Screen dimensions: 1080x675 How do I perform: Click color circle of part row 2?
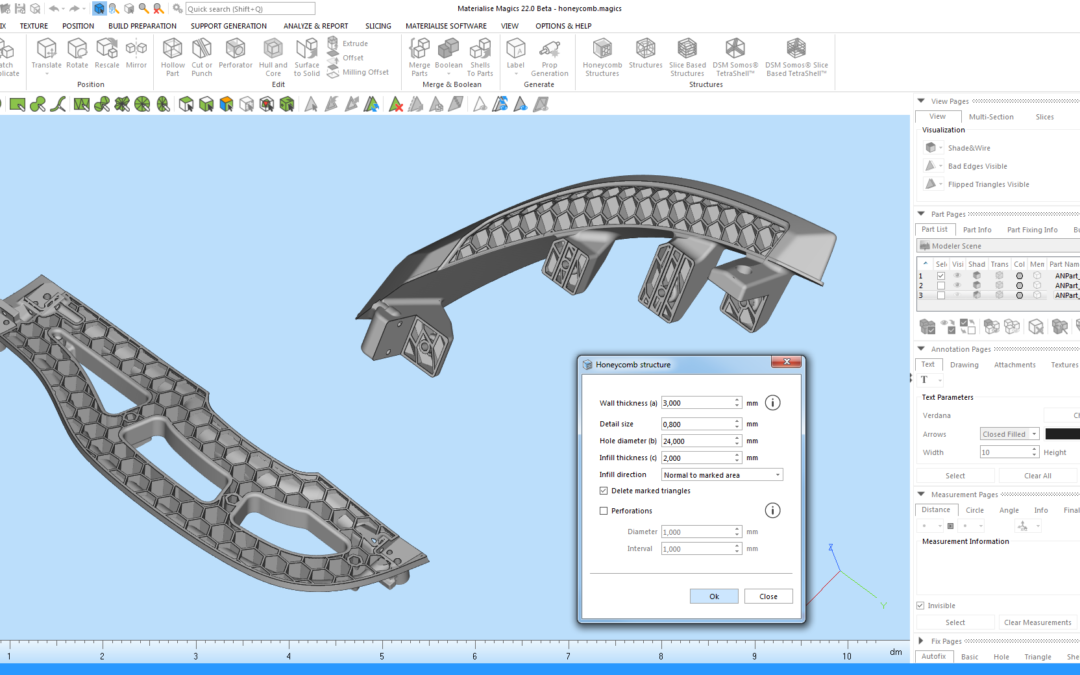tap(1019, 285)
